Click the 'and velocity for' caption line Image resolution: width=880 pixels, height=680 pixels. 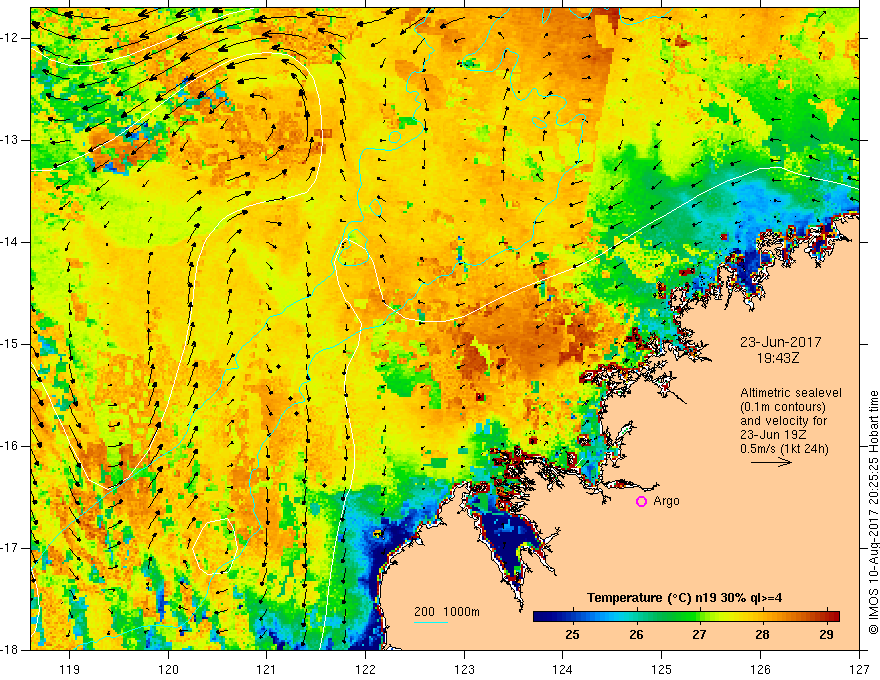(x=783, y=421)
